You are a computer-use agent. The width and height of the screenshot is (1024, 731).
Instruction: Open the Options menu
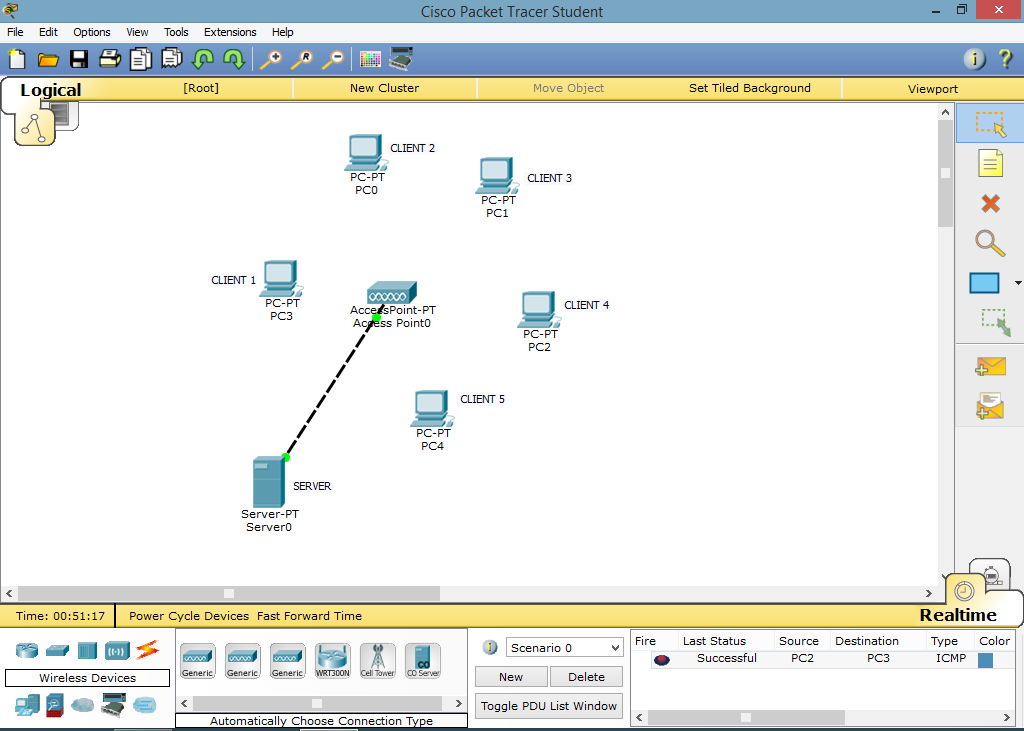pyautogui.click(x=91, y=32)
